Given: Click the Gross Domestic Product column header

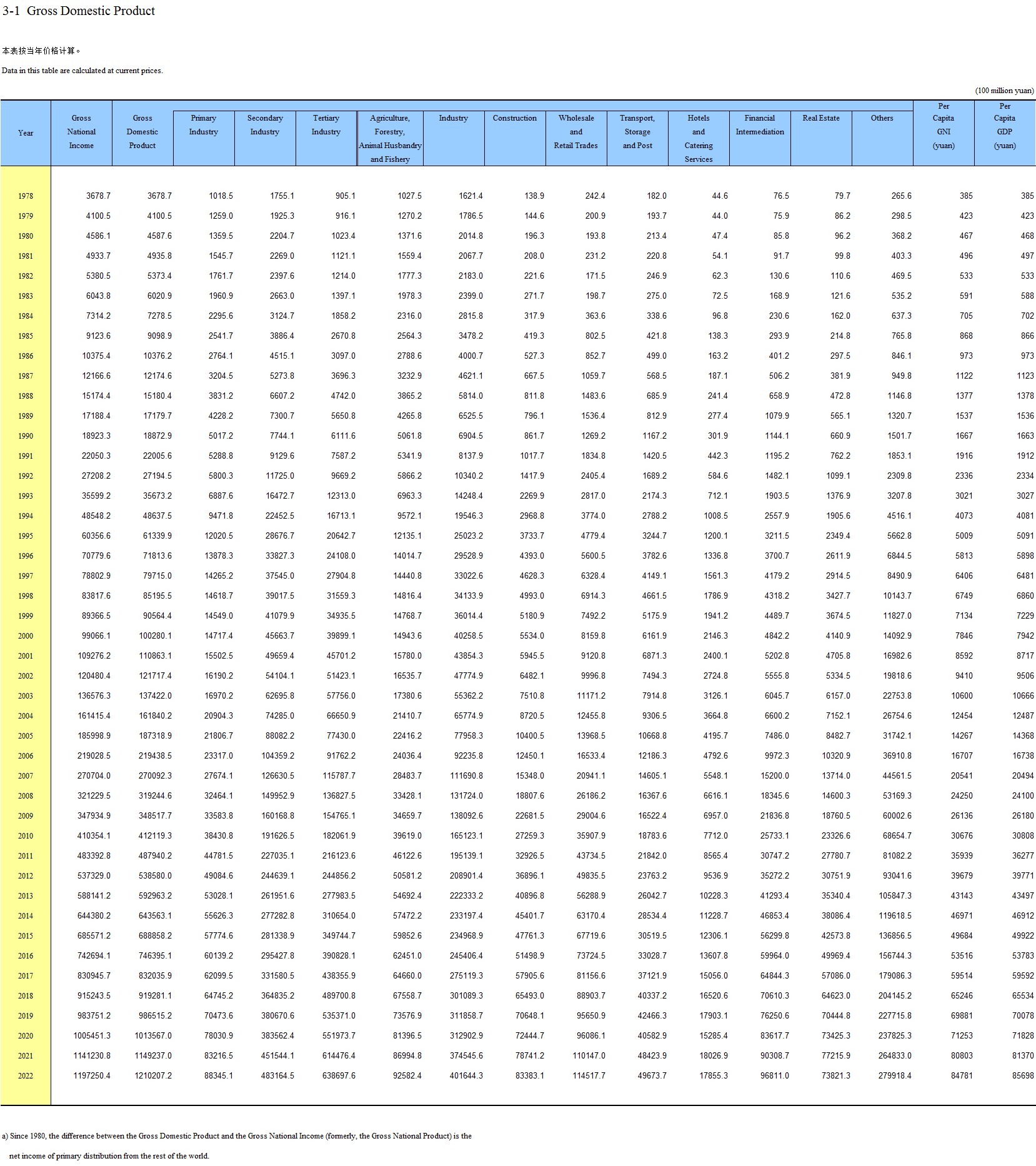Looking at the screenshot, I should pos(142,132).
